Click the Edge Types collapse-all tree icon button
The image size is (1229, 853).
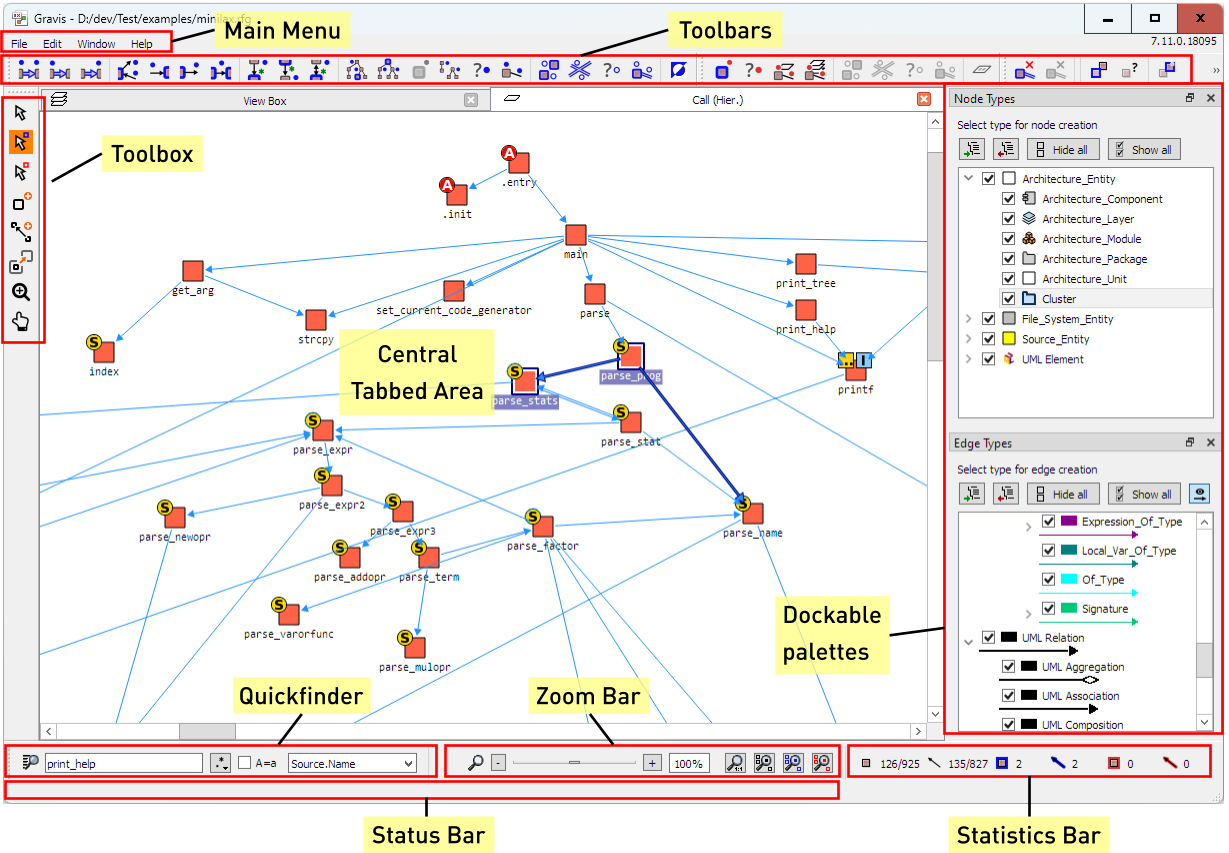click(x=1005, y=493)
